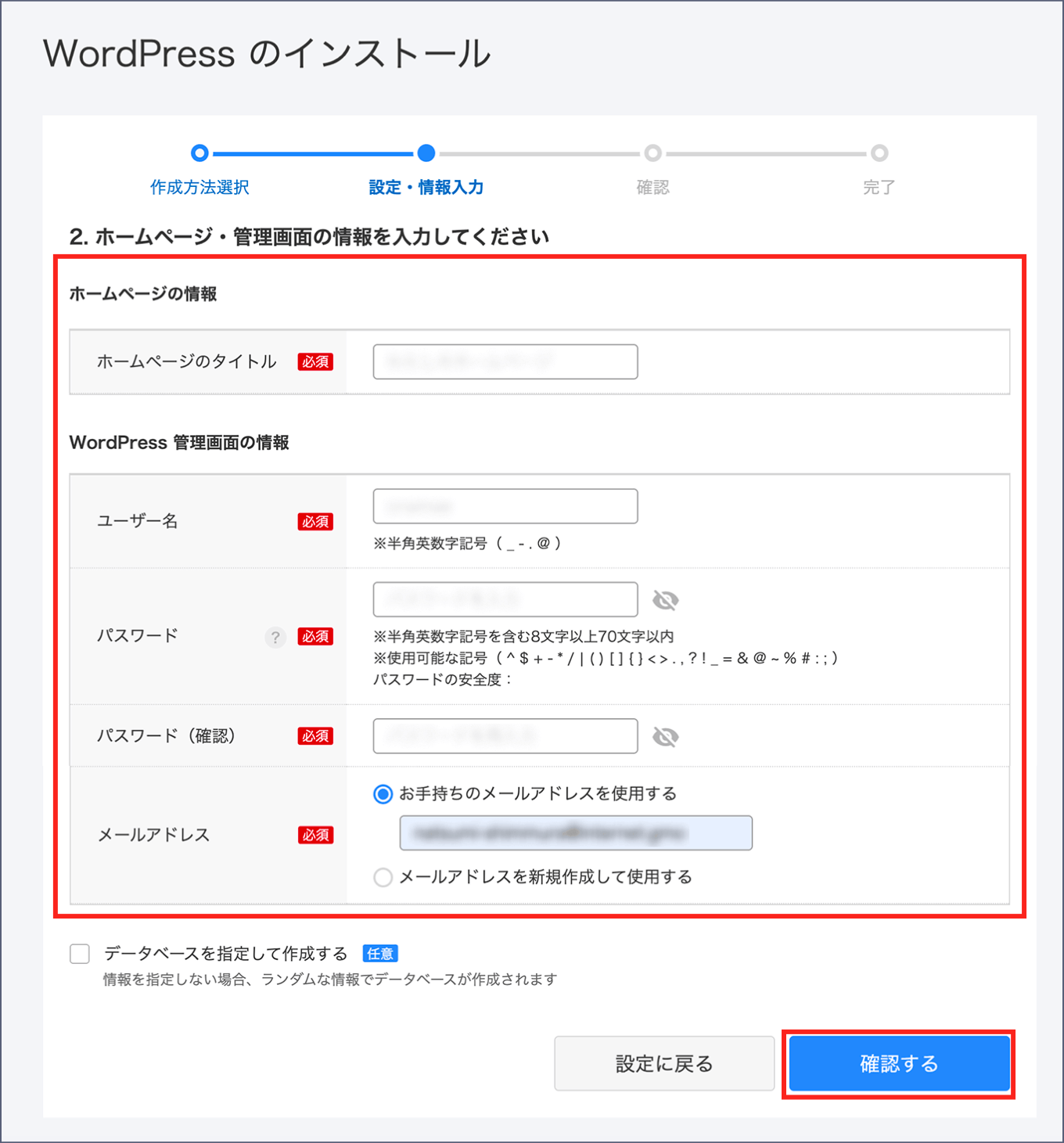Click the メールアドレス row label
Screen dimensions: 1064x1143
click(x=154, y=835)
